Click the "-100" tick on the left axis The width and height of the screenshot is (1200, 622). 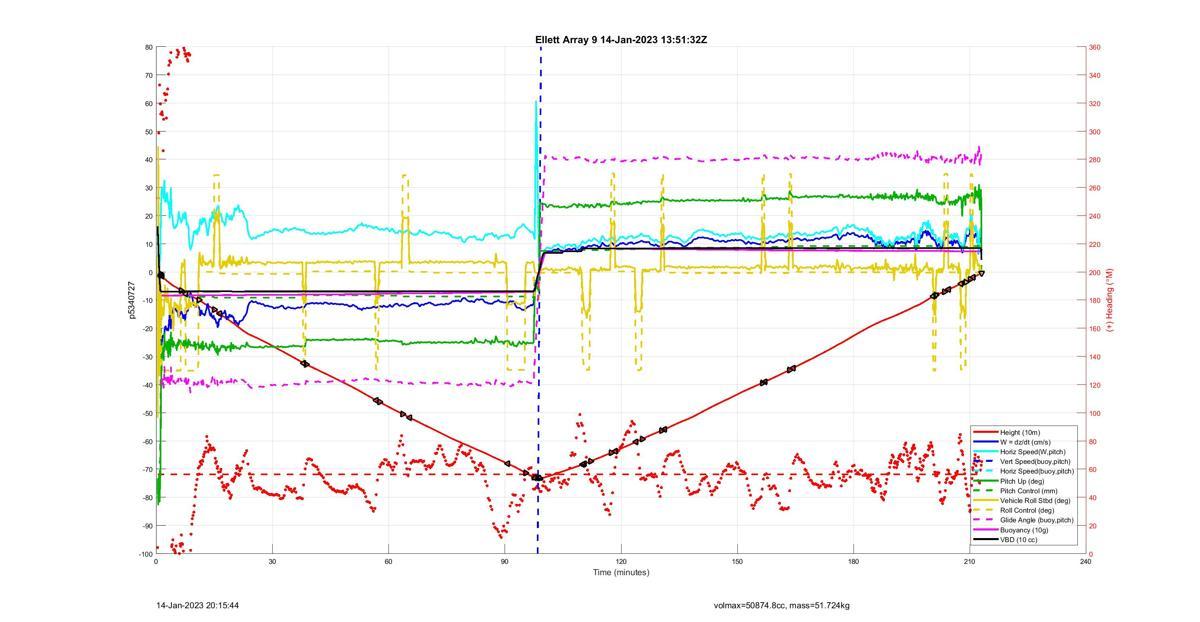click(146, 554)
